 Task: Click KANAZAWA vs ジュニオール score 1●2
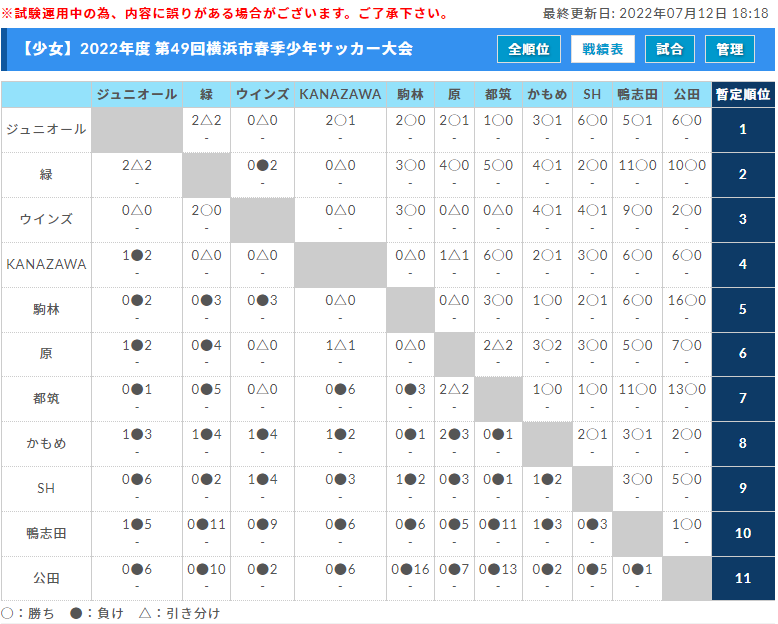(x=137, y=255)
